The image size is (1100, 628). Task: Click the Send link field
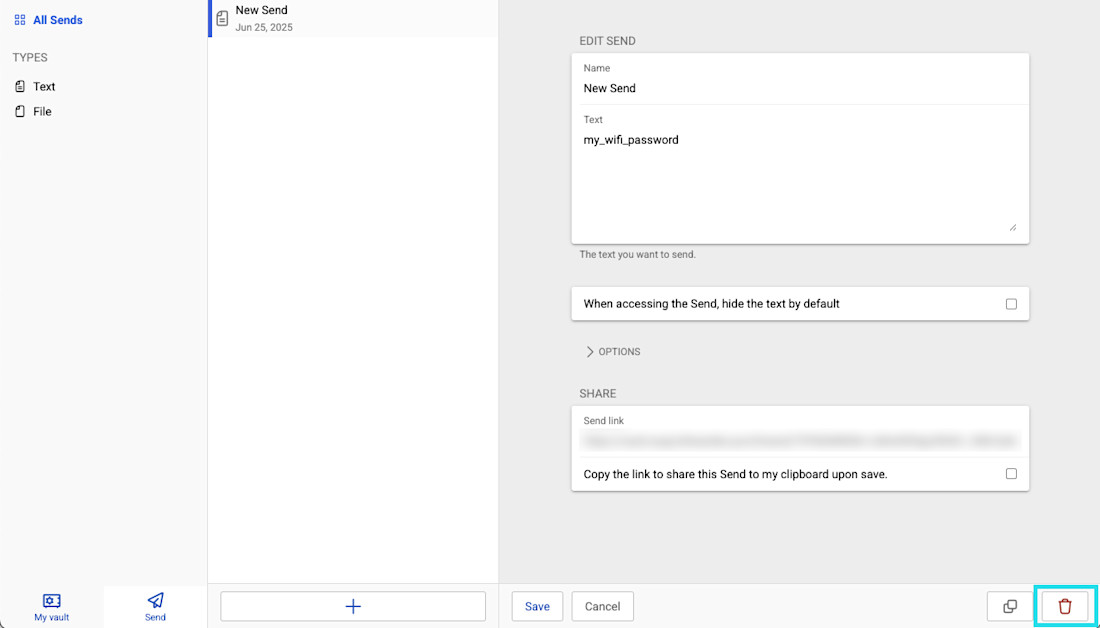(800, 440)
